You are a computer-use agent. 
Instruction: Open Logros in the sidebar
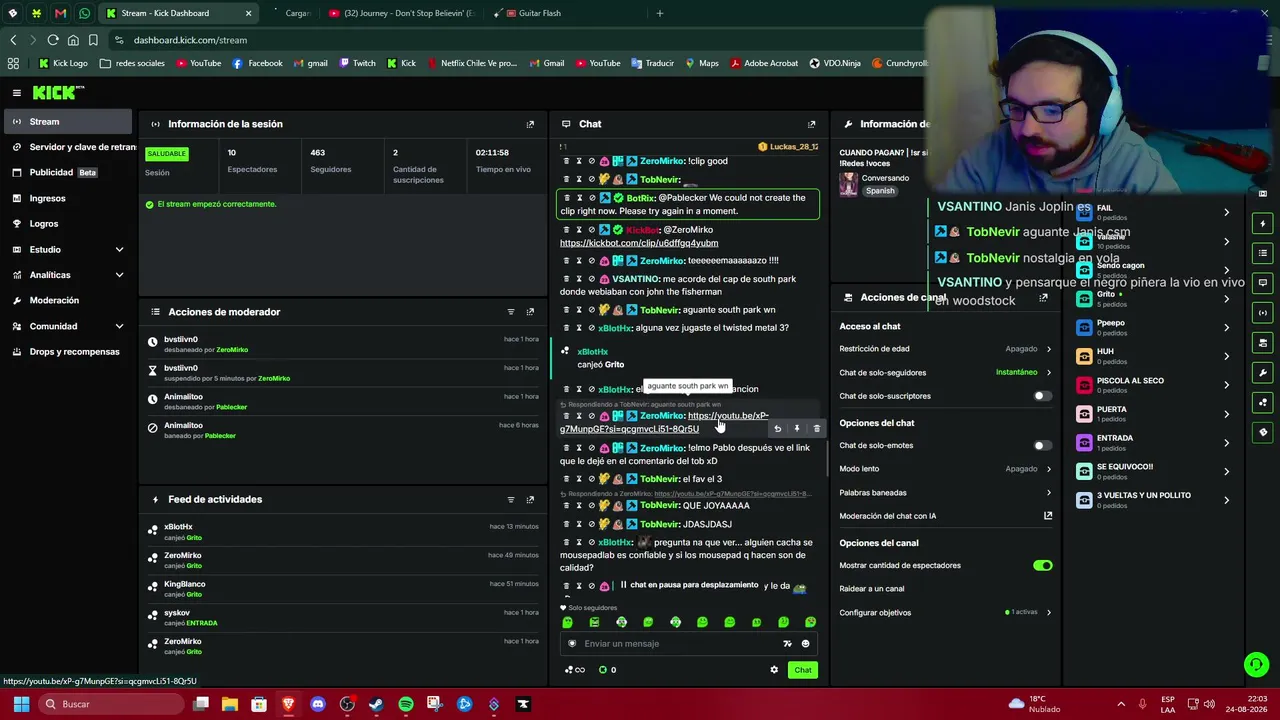(68, 224)
